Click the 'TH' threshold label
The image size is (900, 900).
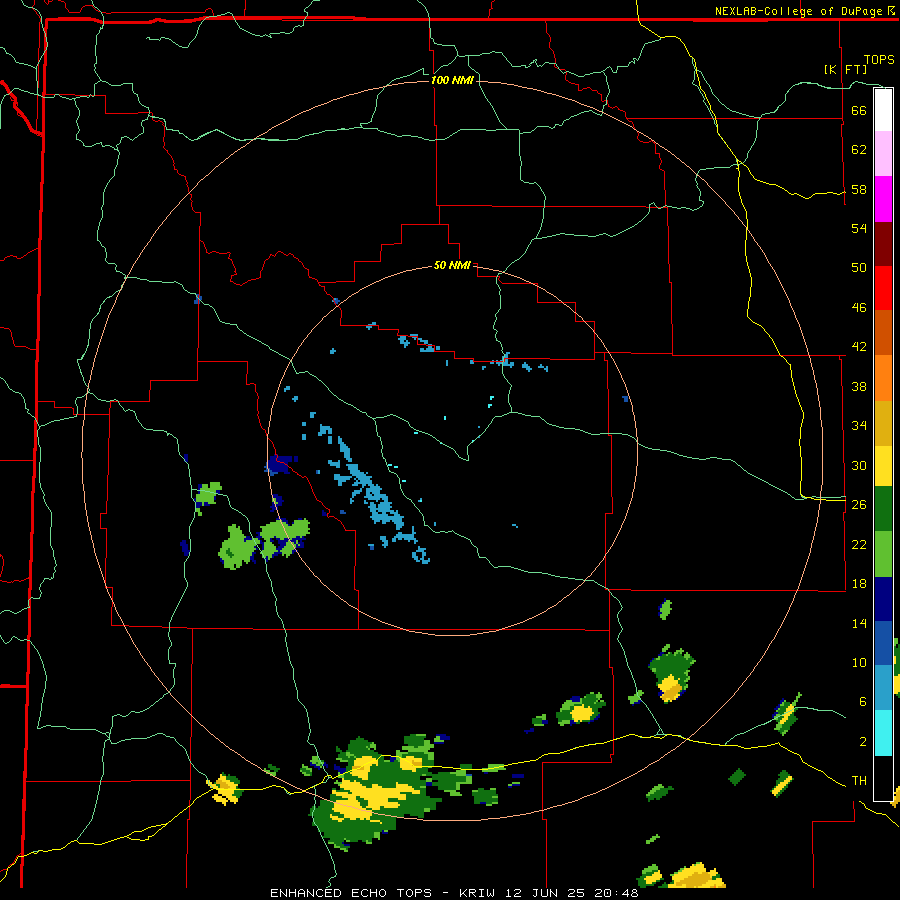click(x=859, y=781)
